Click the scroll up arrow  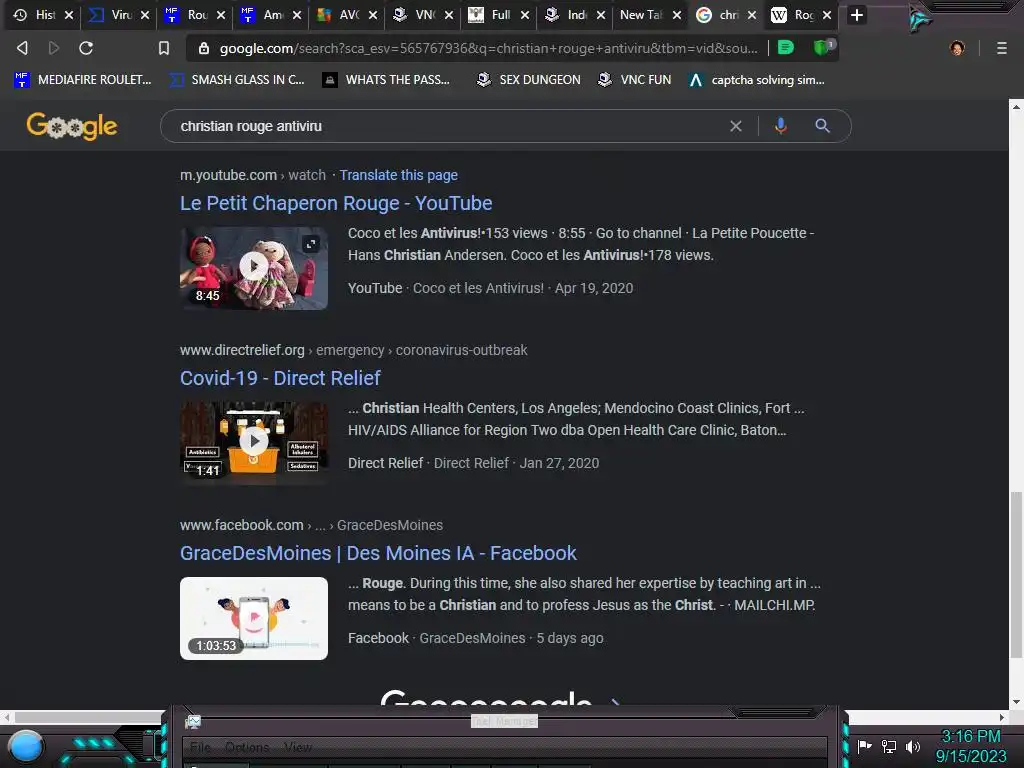pos(1016,106)
